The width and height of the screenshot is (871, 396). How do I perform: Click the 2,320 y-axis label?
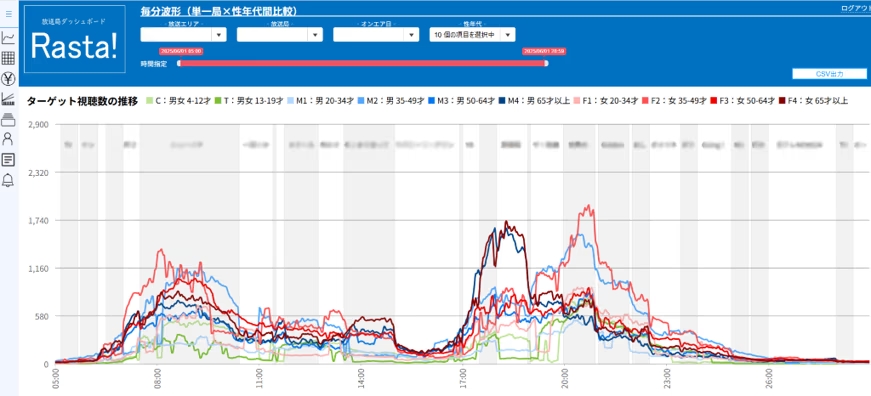point(39,172)
